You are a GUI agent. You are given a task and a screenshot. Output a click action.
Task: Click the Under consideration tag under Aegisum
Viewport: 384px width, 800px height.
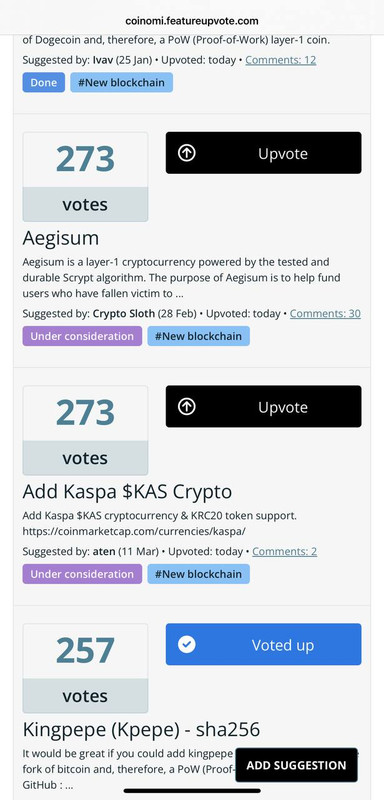(x=82, y=336)
